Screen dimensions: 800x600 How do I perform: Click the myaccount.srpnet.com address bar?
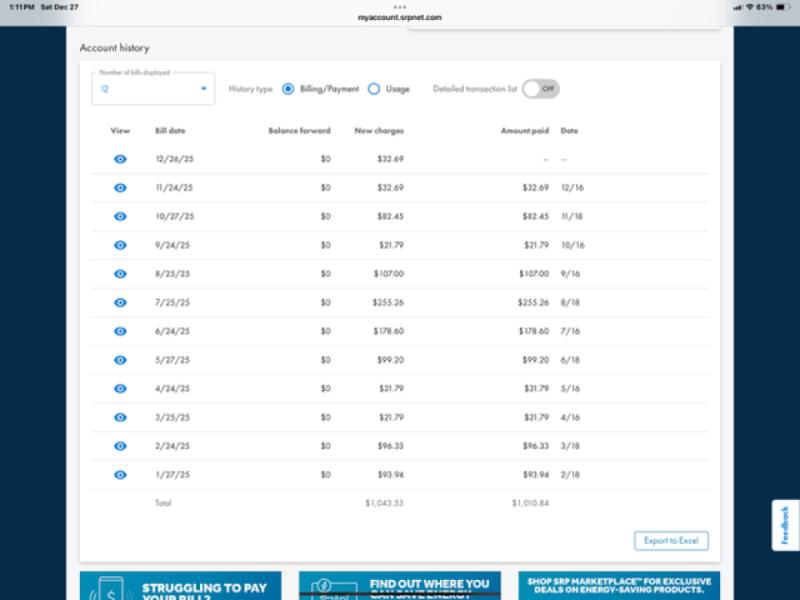pos(400,16)
